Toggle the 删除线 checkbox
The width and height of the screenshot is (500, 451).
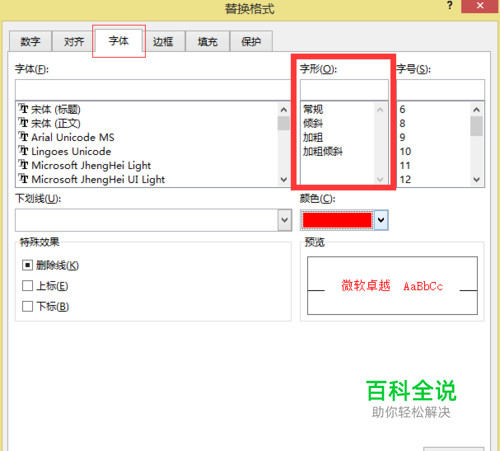coord(27,265)
